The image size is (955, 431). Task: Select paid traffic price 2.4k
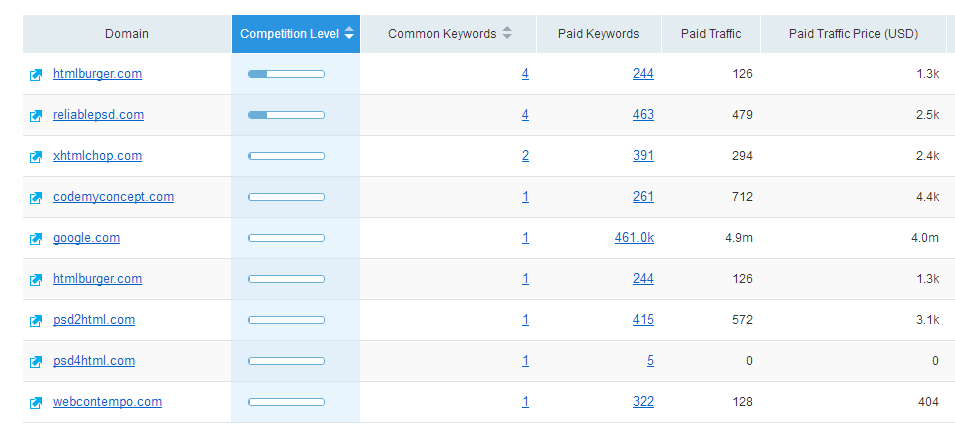(x=928, y=156)
